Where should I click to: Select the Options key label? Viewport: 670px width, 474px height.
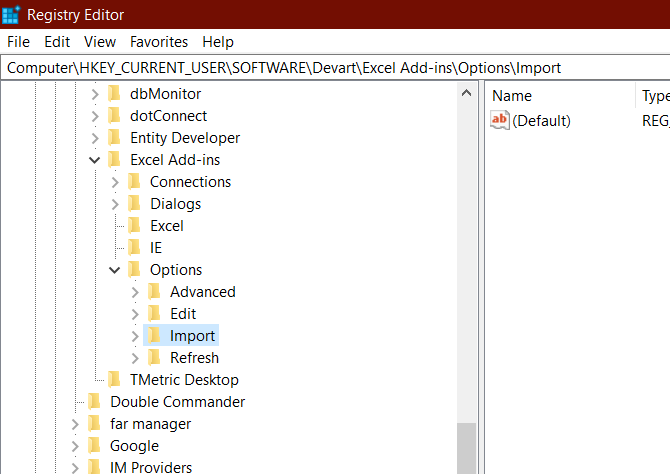[x=176, y=270]
